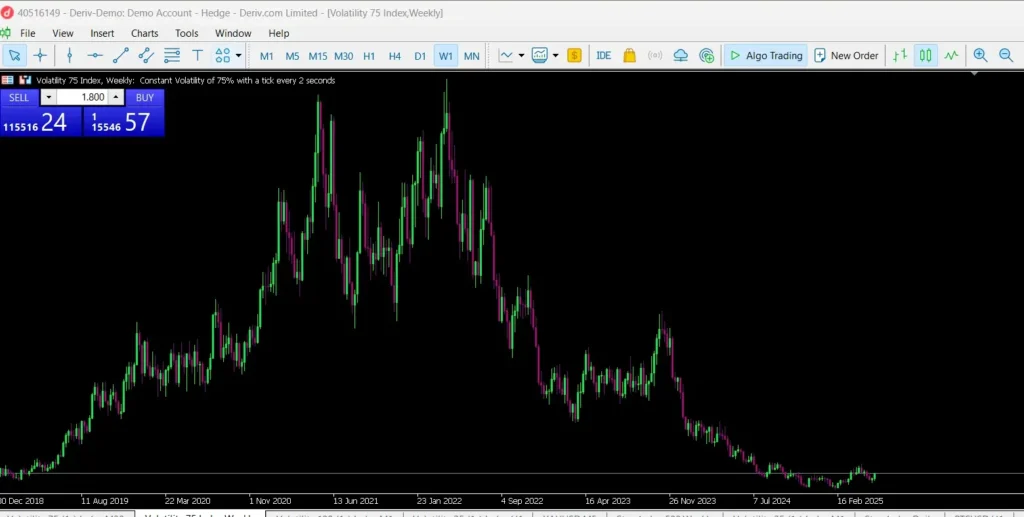The width and height of the screenshot is (1024, 517).
Task: Toggle Algo Trading on
Action: (765, 55)
